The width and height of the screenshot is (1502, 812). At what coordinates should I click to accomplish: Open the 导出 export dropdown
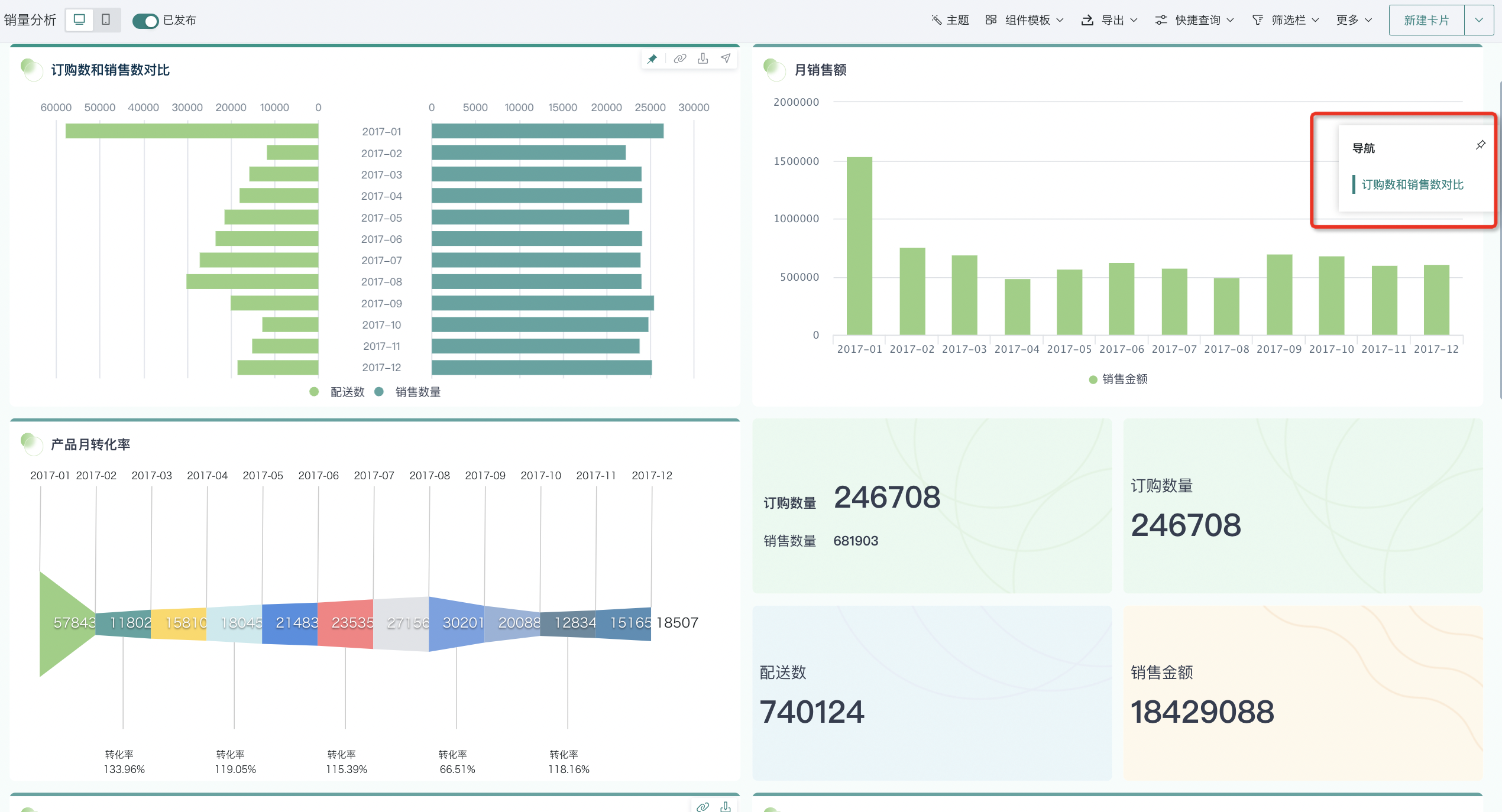tap(1109, 20)
